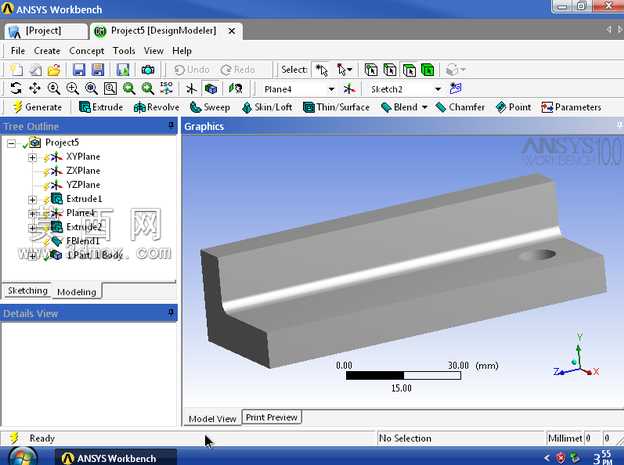Open the extend selection dropdown
624x465 pixels.
(456, 70)
